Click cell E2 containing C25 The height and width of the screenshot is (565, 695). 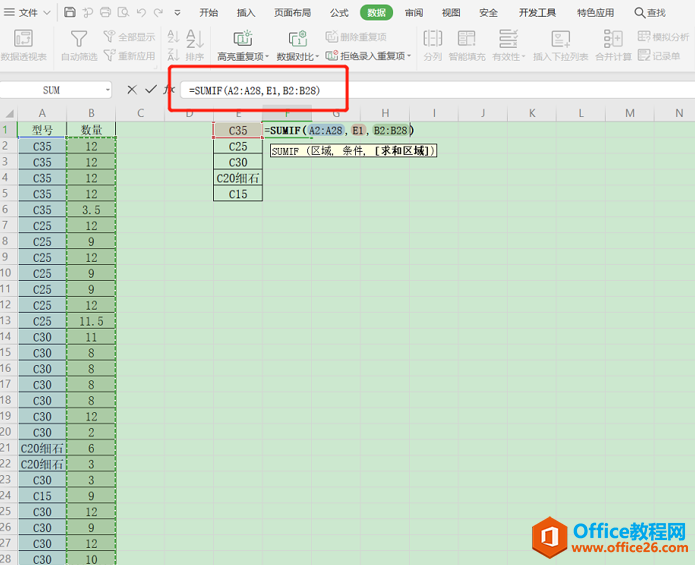pyautogui.click(x=238, y=146)
